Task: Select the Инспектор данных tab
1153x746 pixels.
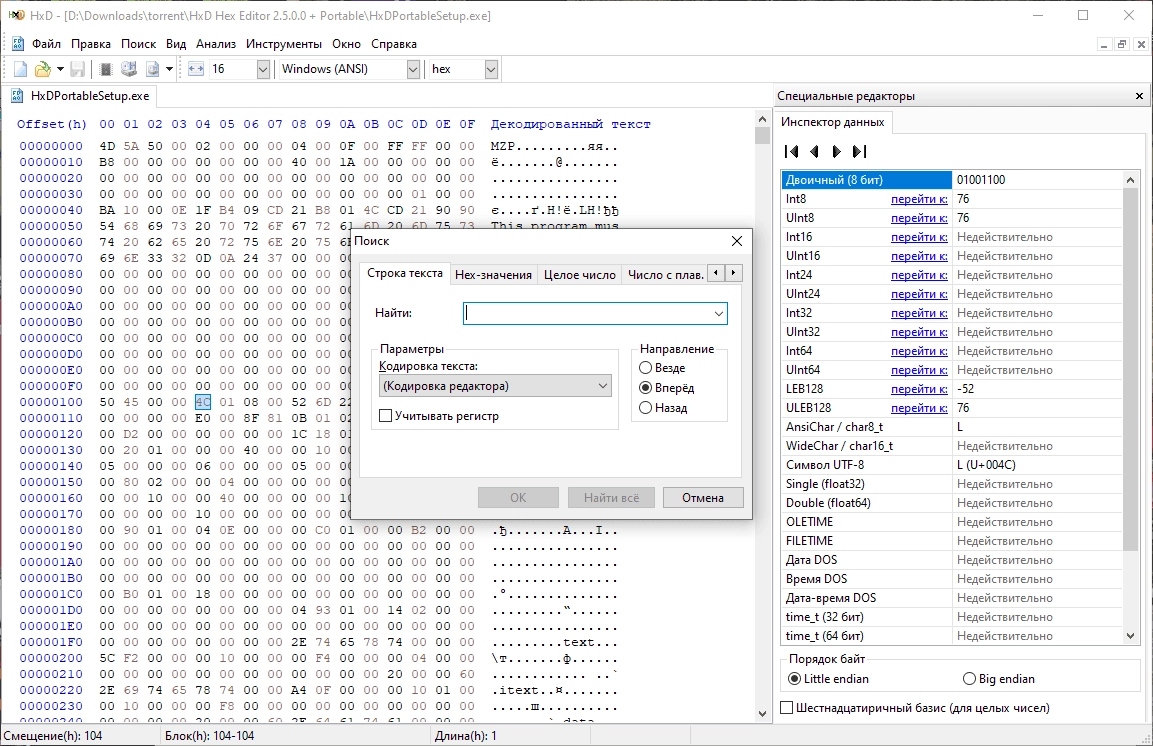Action: pos(832,122)
